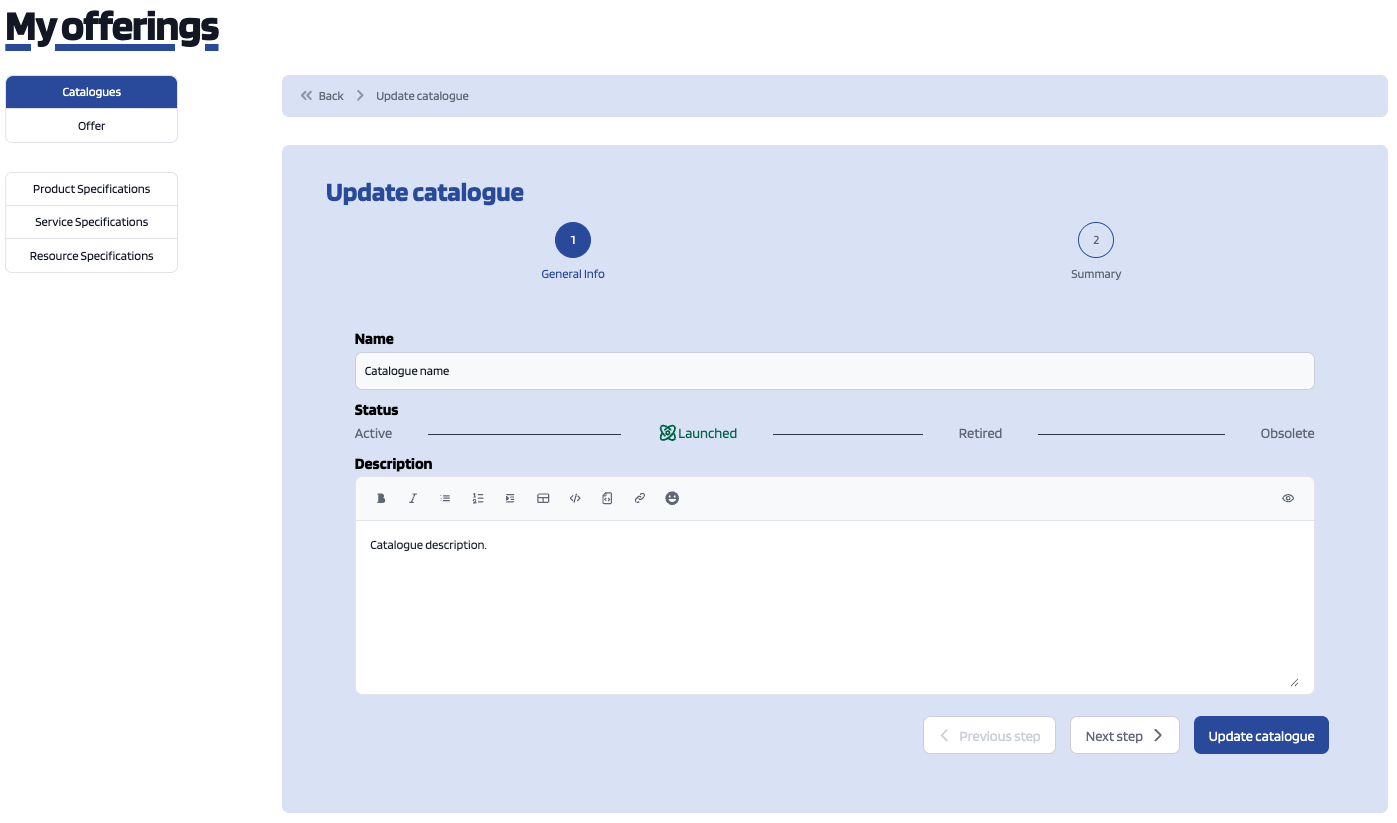The image size is (1397, 823).
Task: Set the catalogue status to Retired
Action: point(980,434)
